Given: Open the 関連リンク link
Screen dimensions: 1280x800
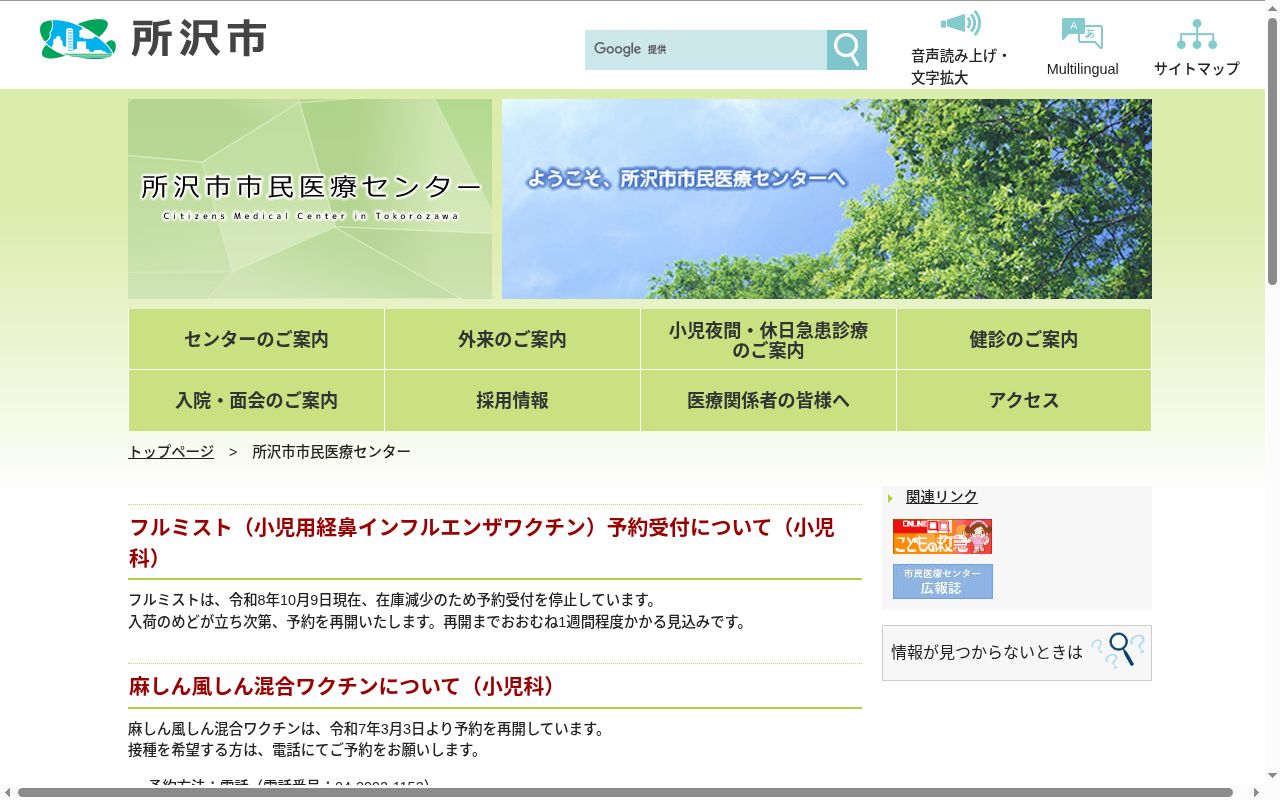Looking at the screenshot, I should click(x=942, y=497).
